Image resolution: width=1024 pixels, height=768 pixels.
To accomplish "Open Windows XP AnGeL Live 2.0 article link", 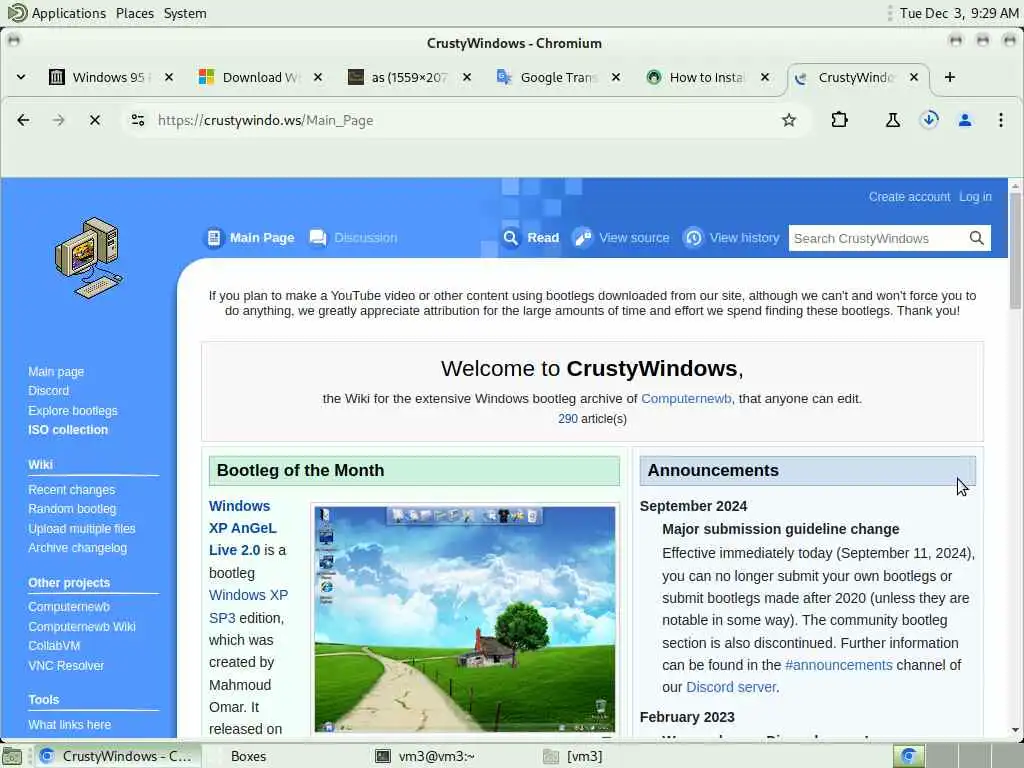I will click(x=242, y=528).
